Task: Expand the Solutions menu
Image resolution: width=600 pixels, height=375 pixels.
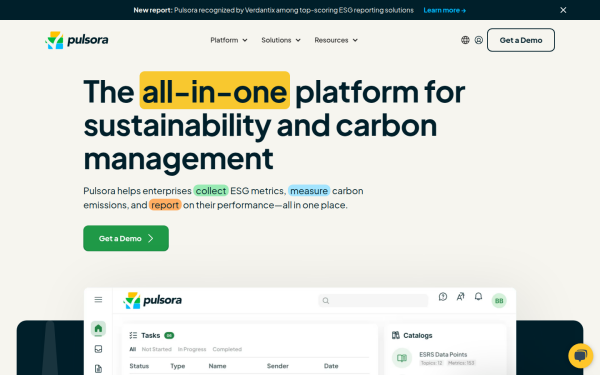Action: click(281, 40)
